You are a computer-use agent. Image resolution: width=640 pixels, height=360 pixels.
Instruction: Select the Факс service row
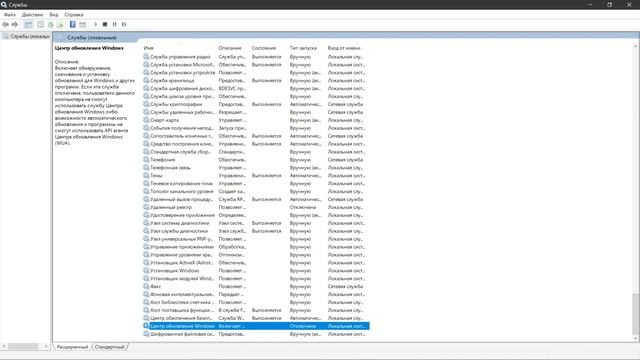[256, 287]
